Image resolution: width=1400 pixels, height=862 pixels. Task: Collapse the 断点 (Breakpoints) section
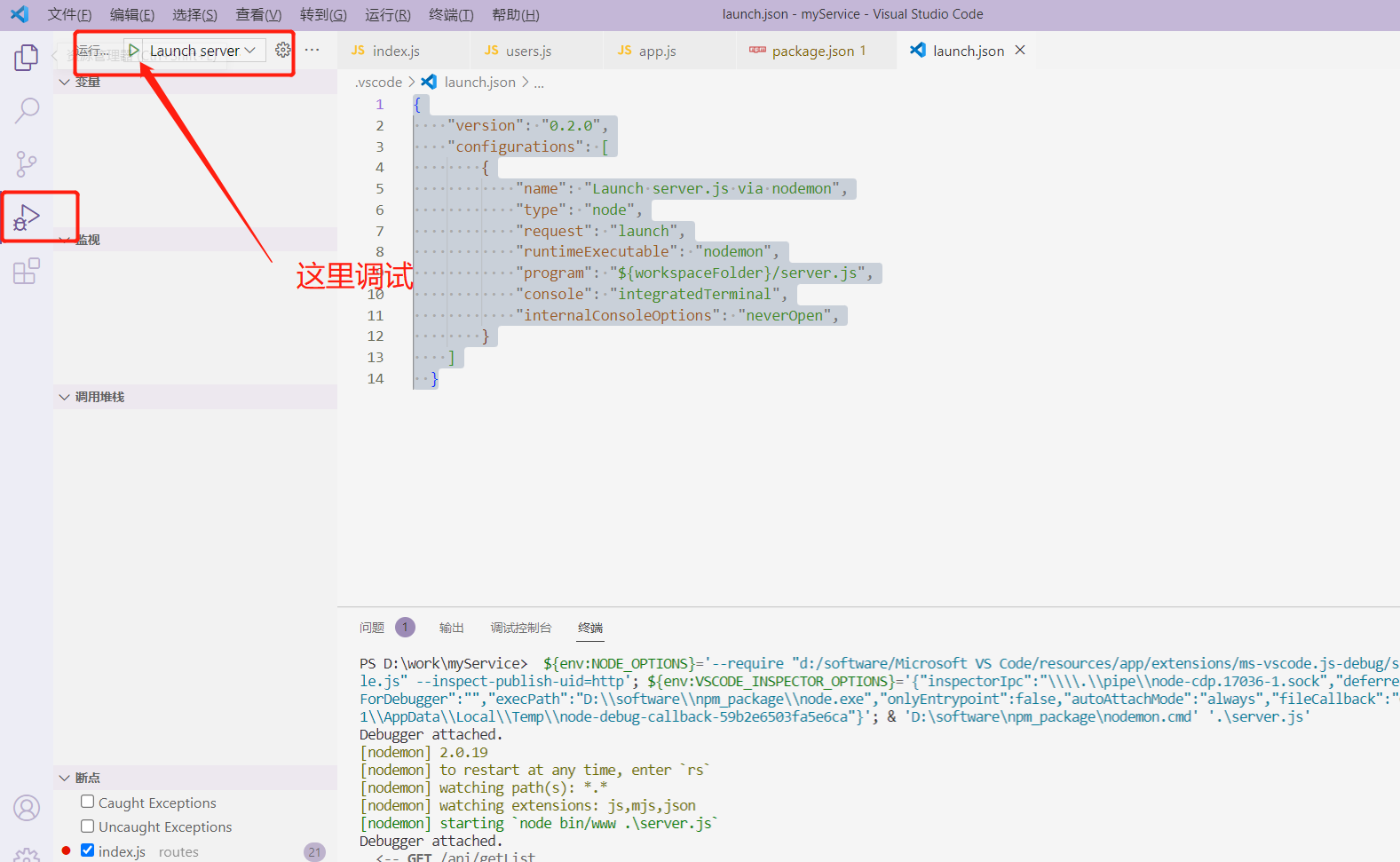pos(195,778)
